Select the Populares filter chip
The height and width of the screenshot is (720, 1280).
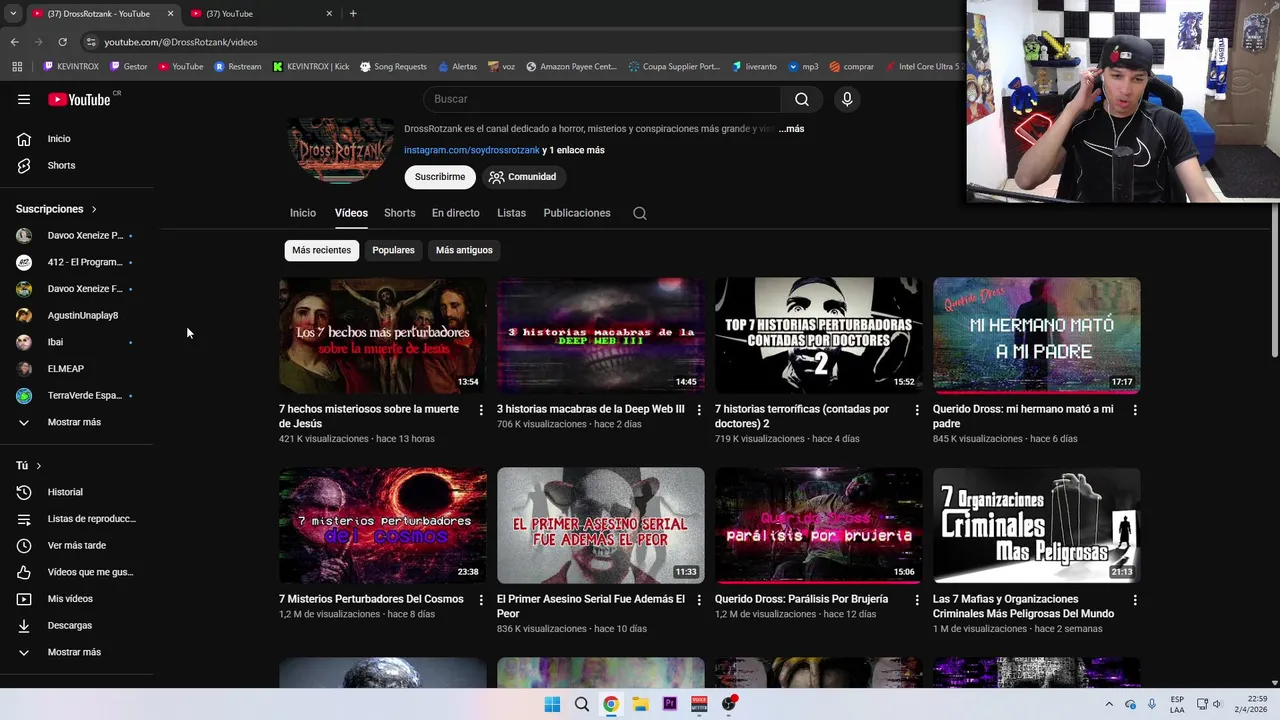[x=393, y=250]
